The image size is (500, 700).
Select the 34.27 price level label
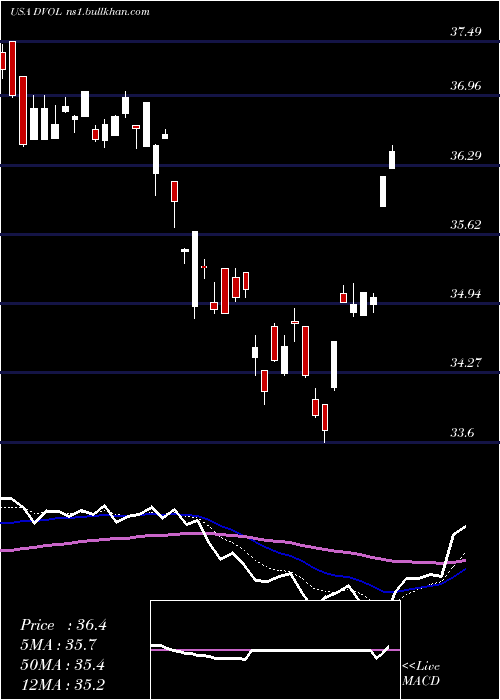(466, 363)
